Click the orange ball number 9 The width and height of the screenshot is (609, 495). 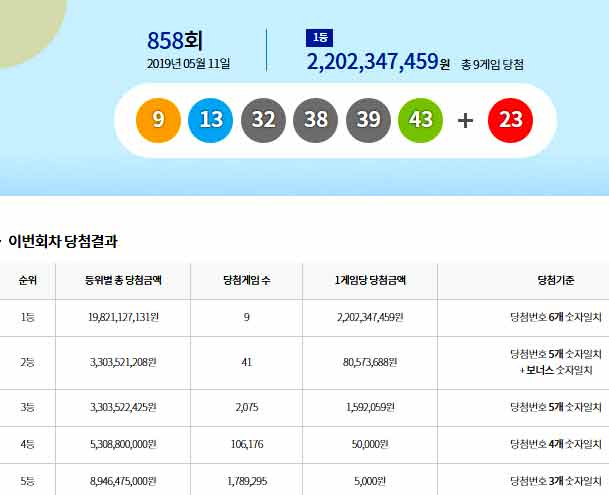coord(158,120)
